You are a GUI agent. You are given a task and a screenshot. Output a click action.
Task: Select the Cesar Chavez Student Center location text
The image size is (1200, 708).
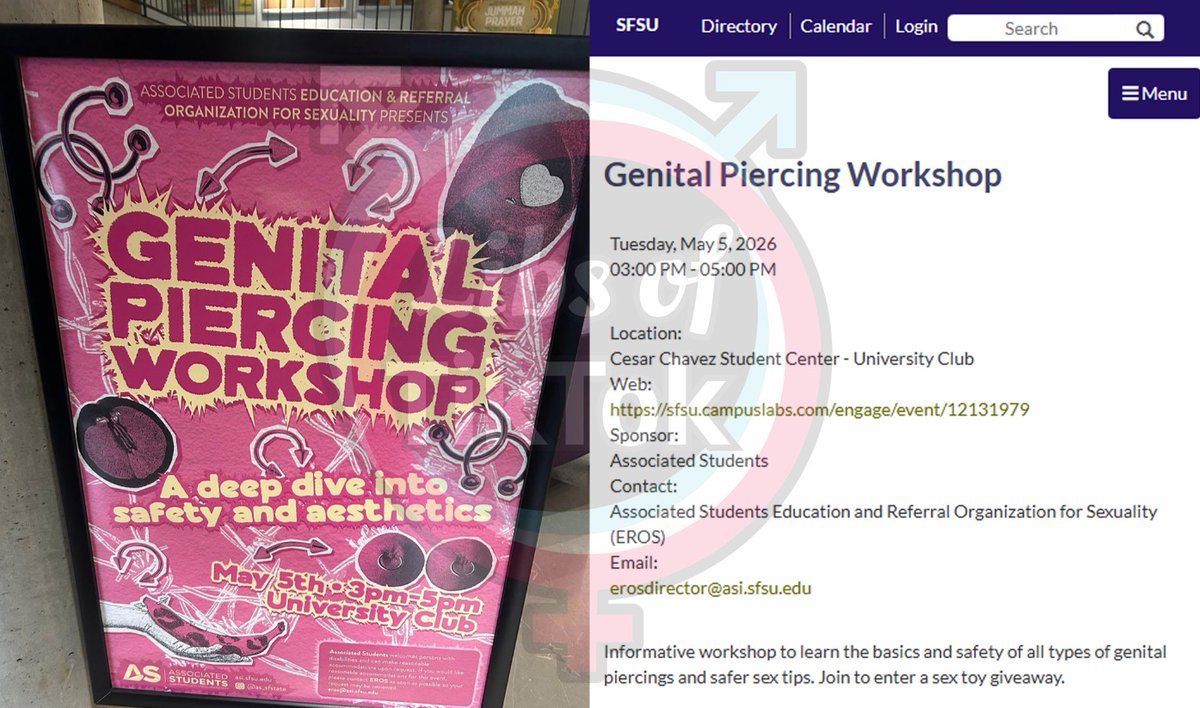point(792,358)
